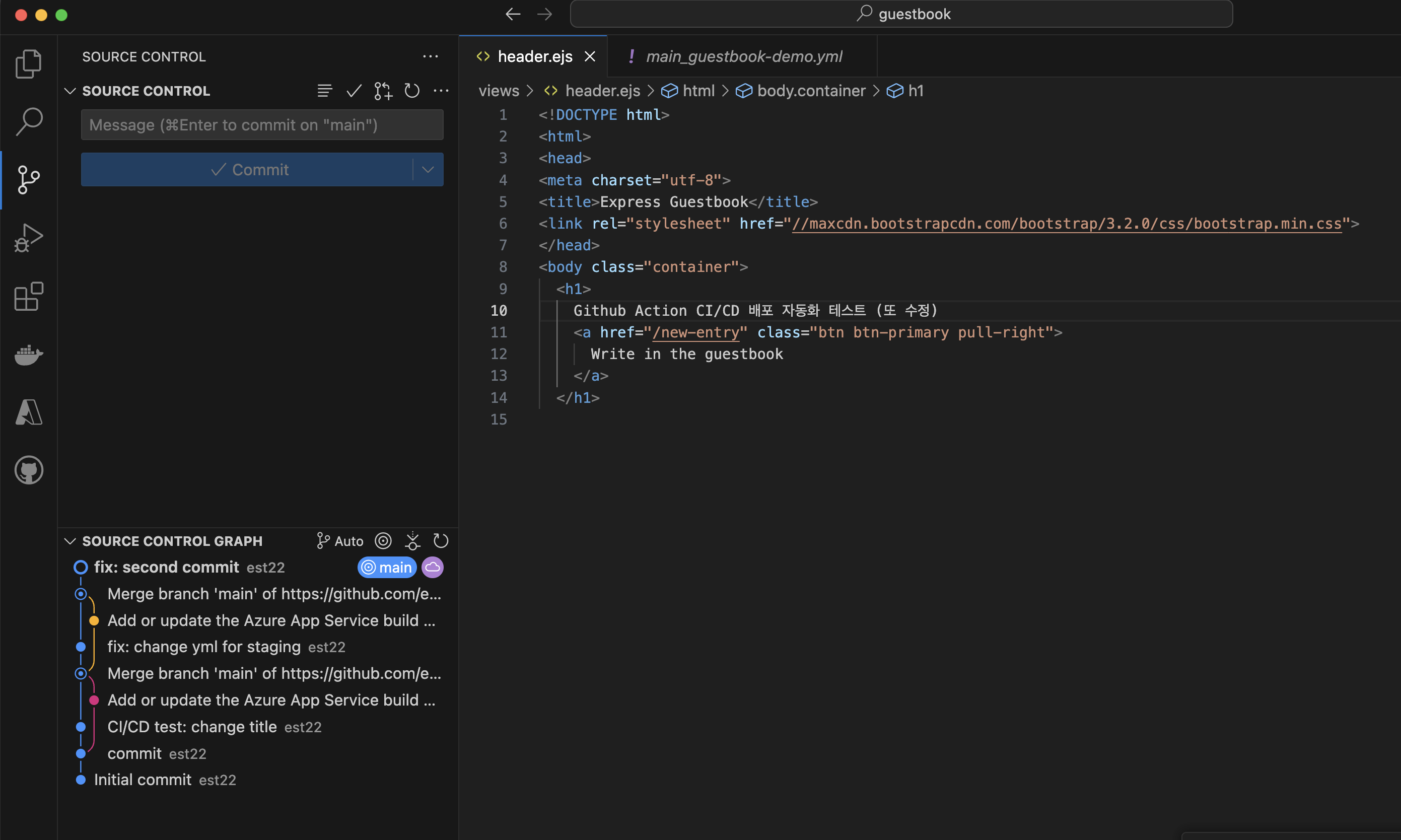1401x840 pixels.
Task: Open the GitHub view in activity bar
Action: point(28,470)
